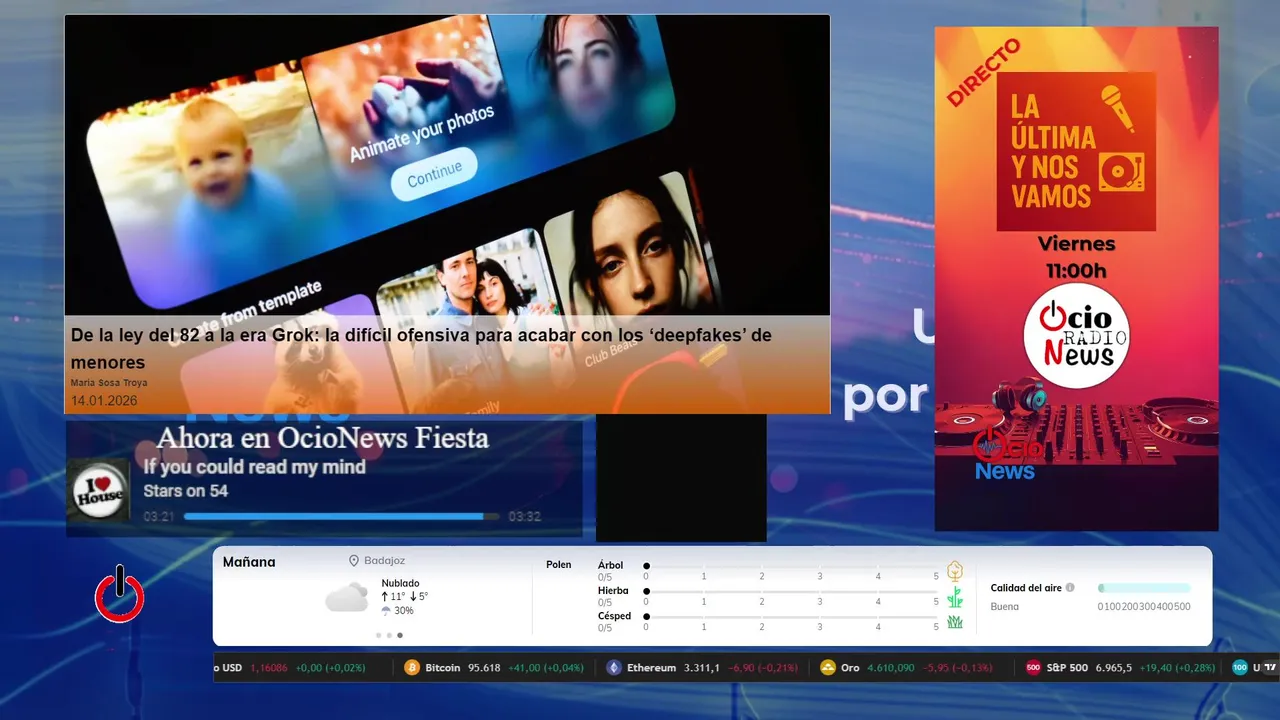The width and height of the screenshot is (1280, 720).
Task: Select third carousel dot in weather widget
Action: [x=400, y=635]
